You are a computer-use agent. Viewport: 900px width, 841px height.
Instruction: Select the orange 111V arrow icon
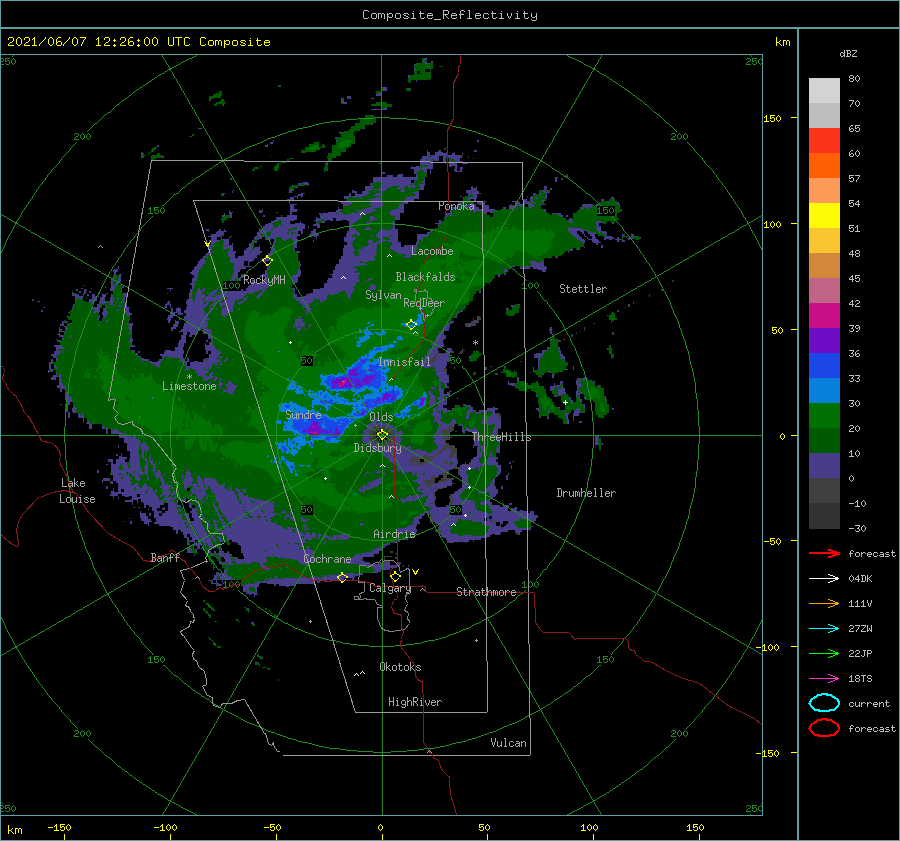pyautogui.click(x=824, y=603)
